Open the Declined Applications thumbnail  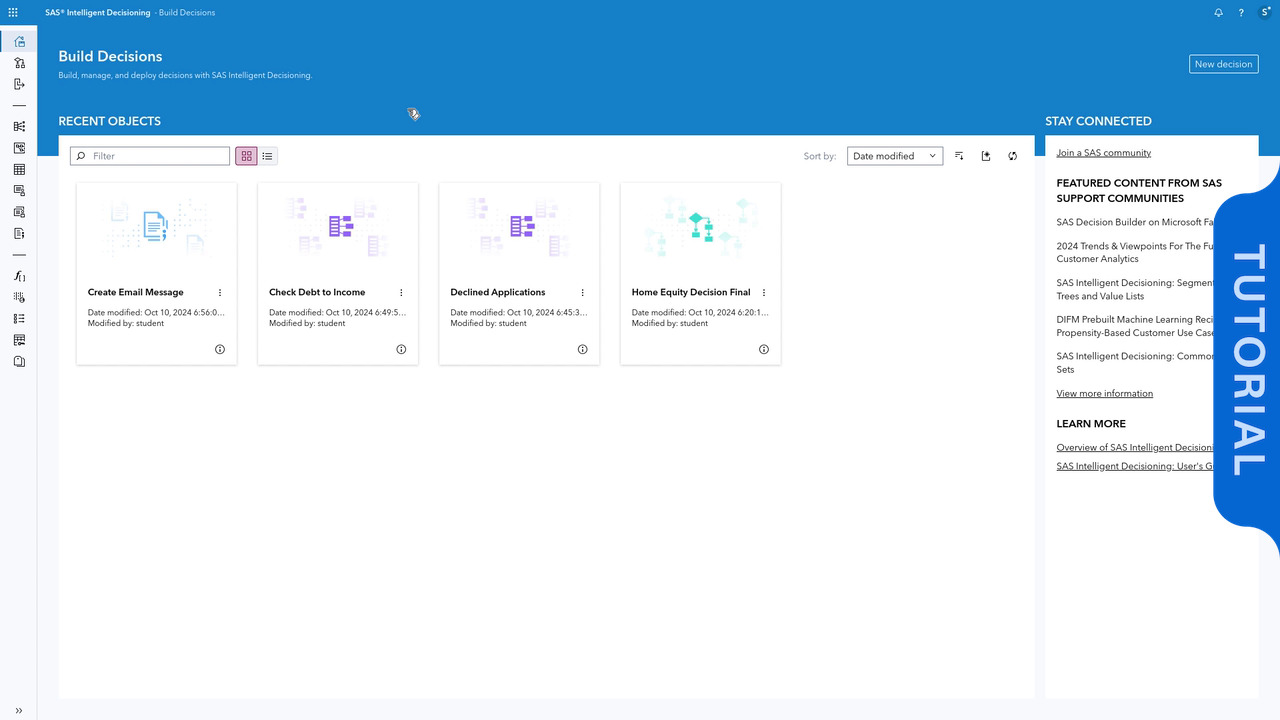pos(519,227)
